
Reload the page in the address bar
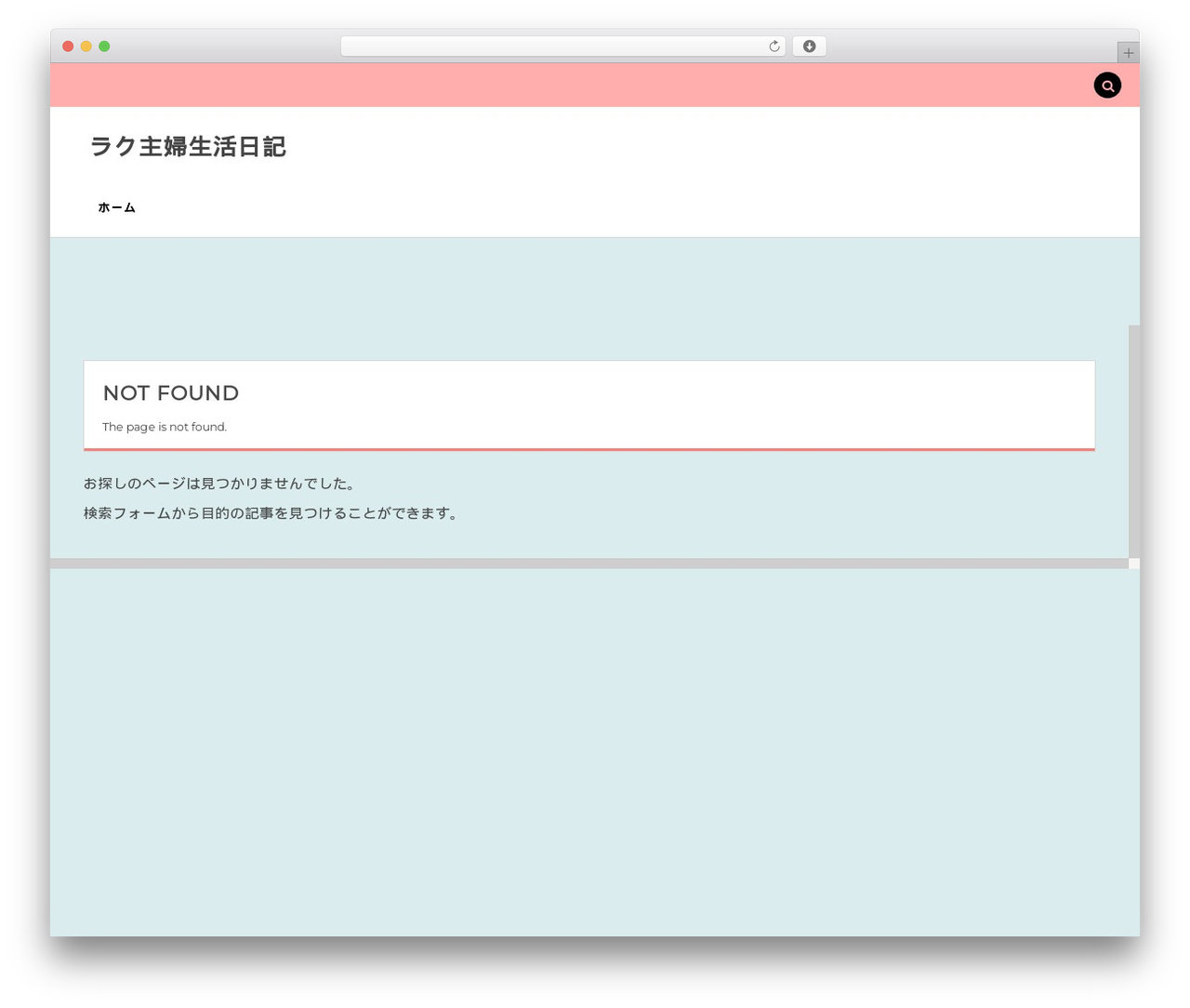point(773,46)
